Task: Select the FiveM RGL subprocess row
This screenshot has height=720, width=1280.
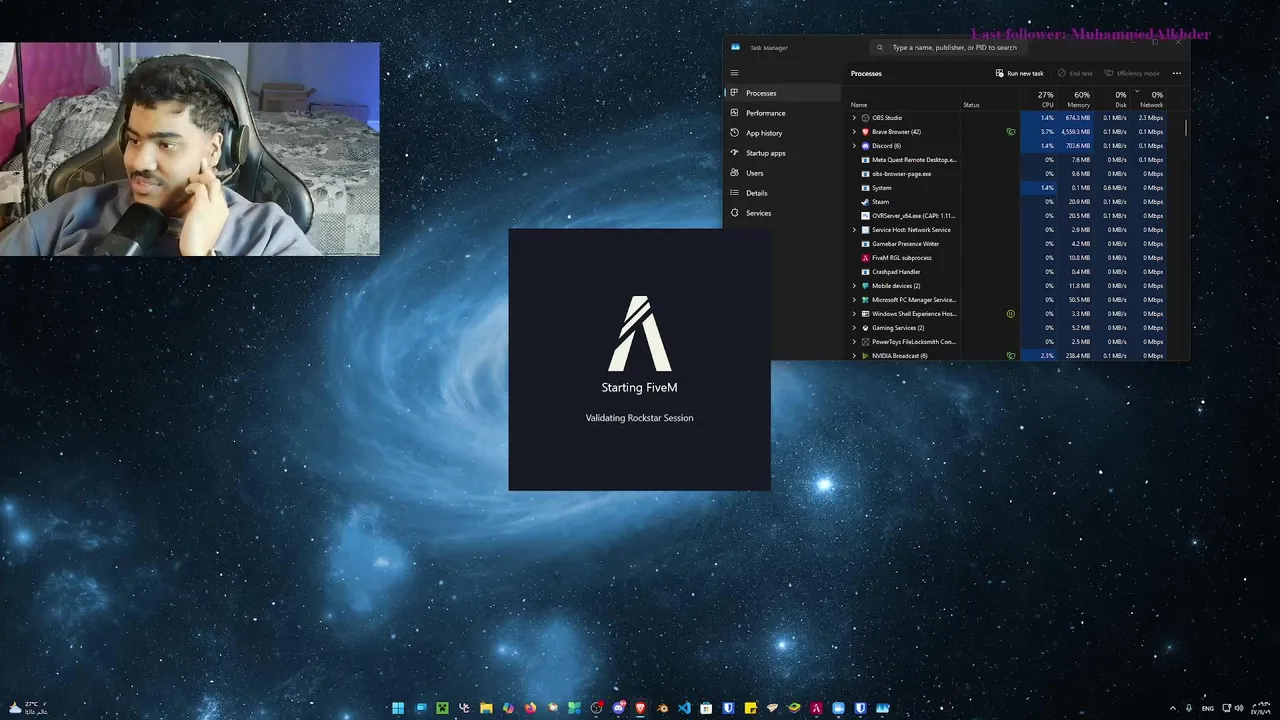Action: [x=1006, y=258]
